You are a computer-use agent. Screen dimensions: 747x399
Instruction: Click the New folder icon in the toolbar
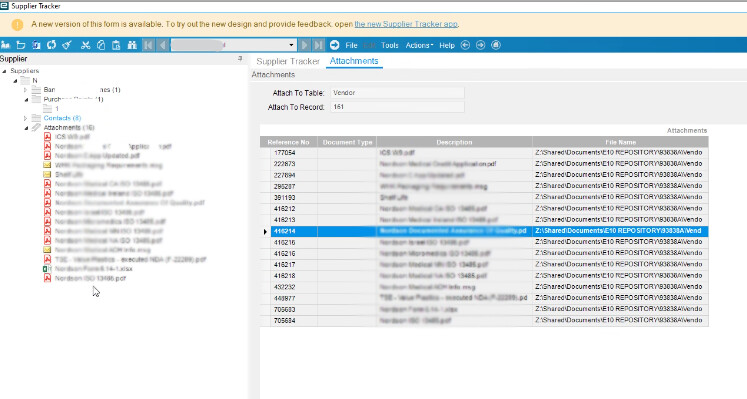point(21,45)
